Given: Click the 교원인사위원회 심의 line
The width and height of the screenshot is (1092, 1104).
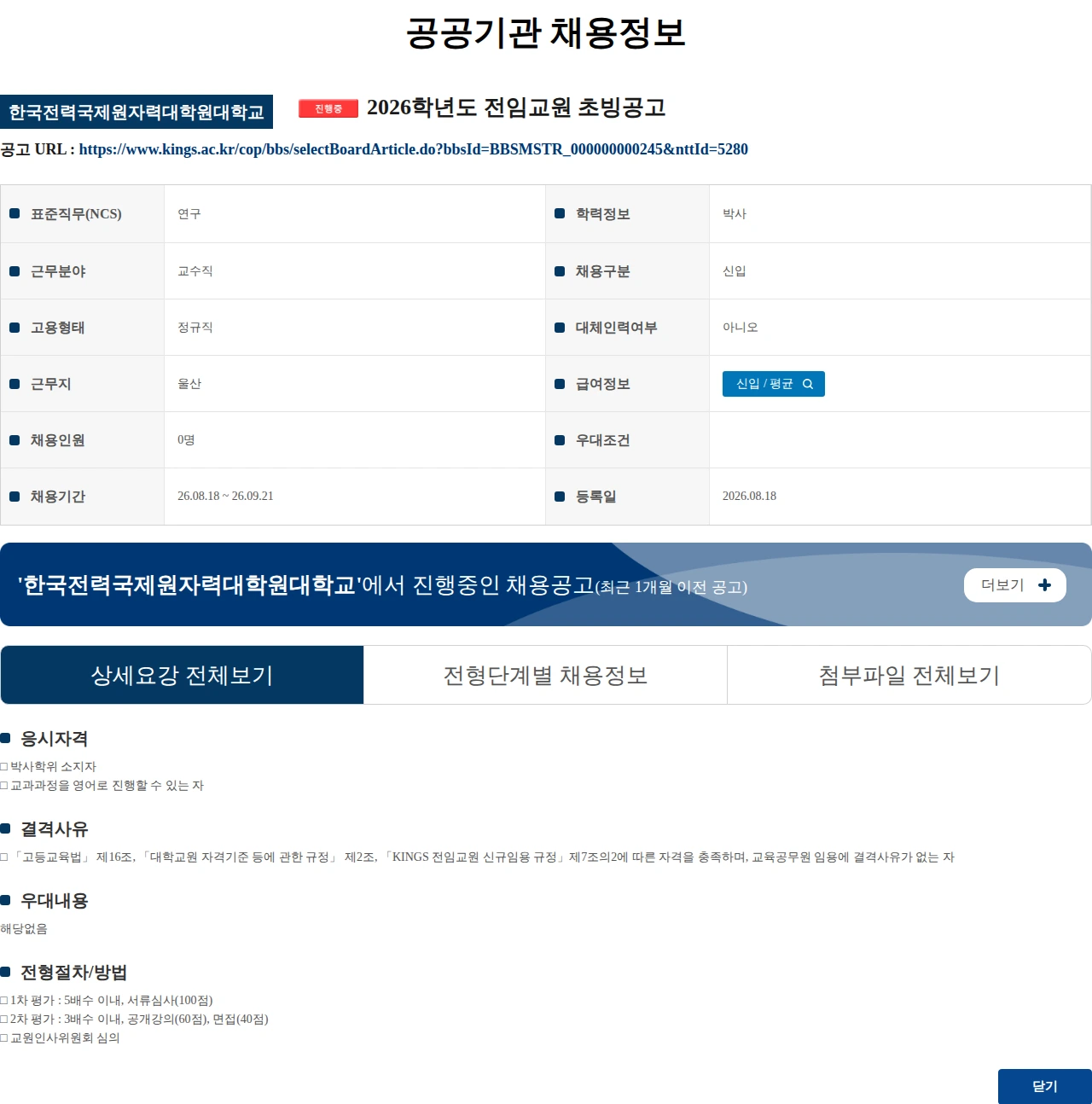Looking at the screenshot, I should tap(60, 1038).
